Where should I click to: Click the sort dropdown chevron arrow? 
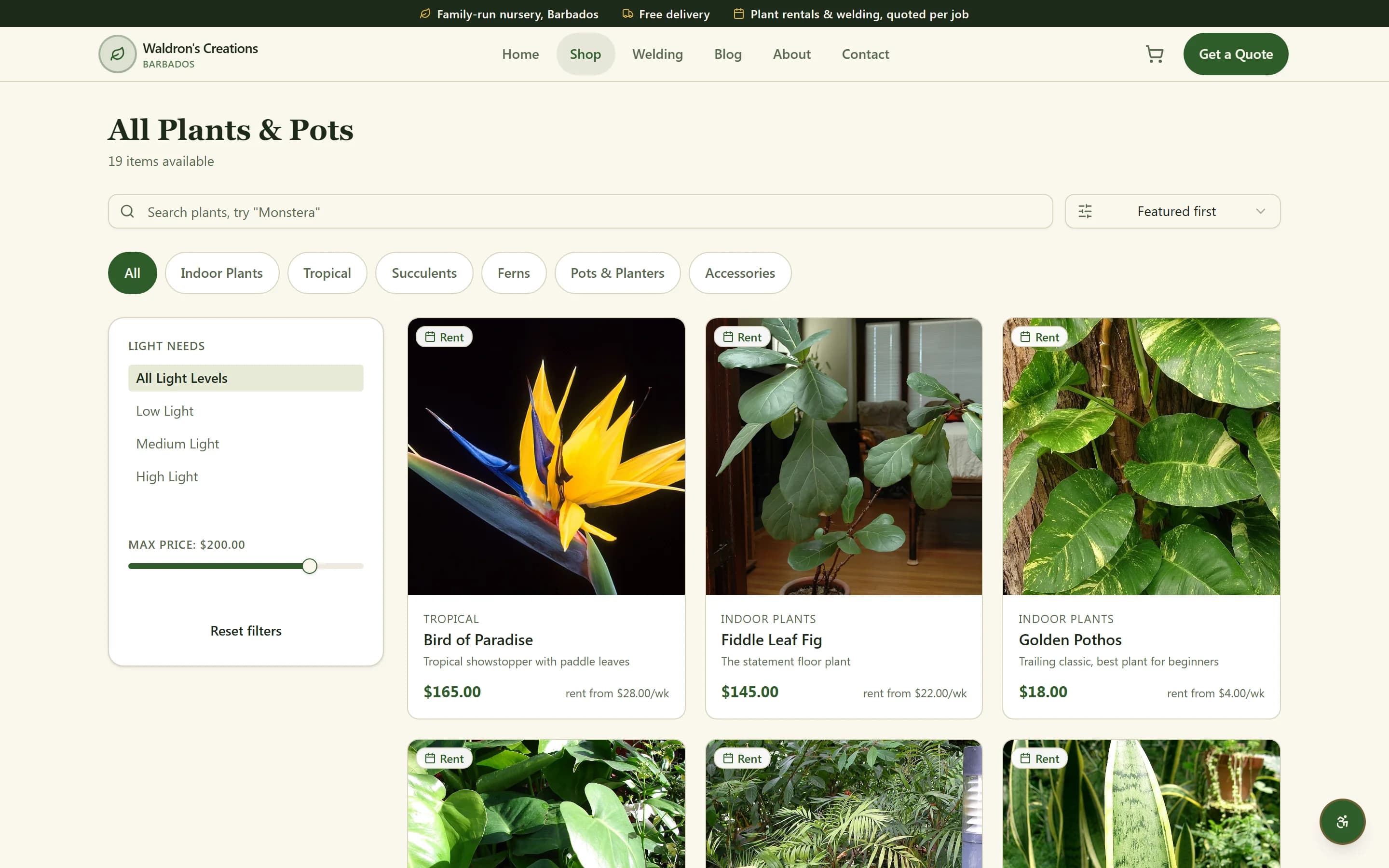click(x=1260, y=211)
